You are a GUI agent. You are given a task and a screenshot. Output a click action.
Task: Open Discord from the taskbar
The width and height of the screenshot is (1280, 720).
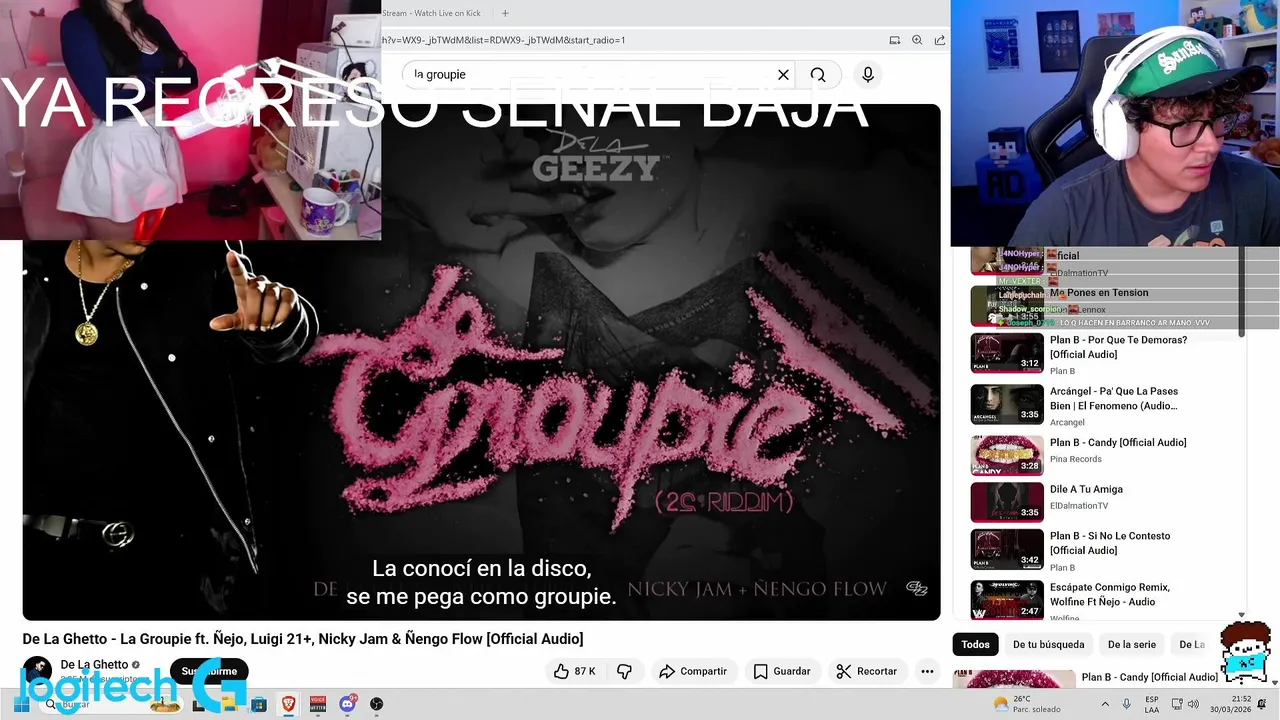[x=347, y=704]
